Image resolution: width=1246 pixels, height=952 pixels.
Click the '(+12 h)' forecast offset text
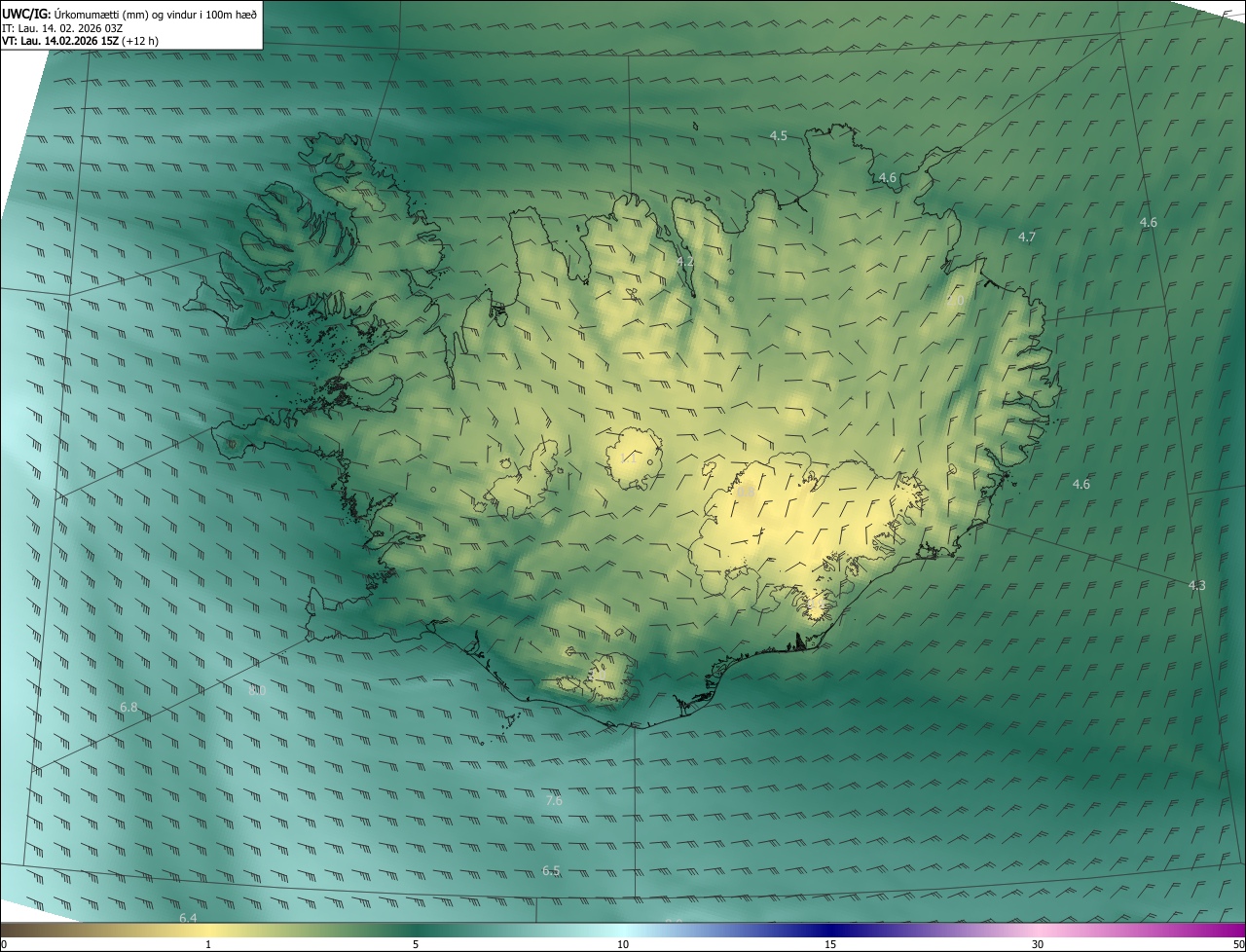[x=140, y=41]
